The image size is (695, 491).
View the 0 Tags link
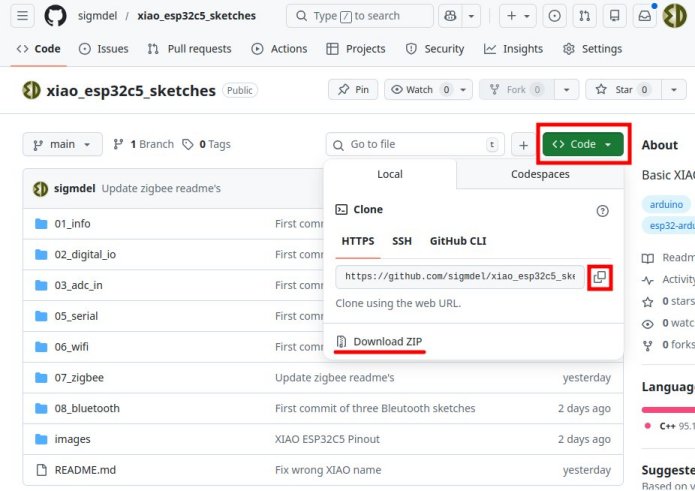tap(207, 144)
